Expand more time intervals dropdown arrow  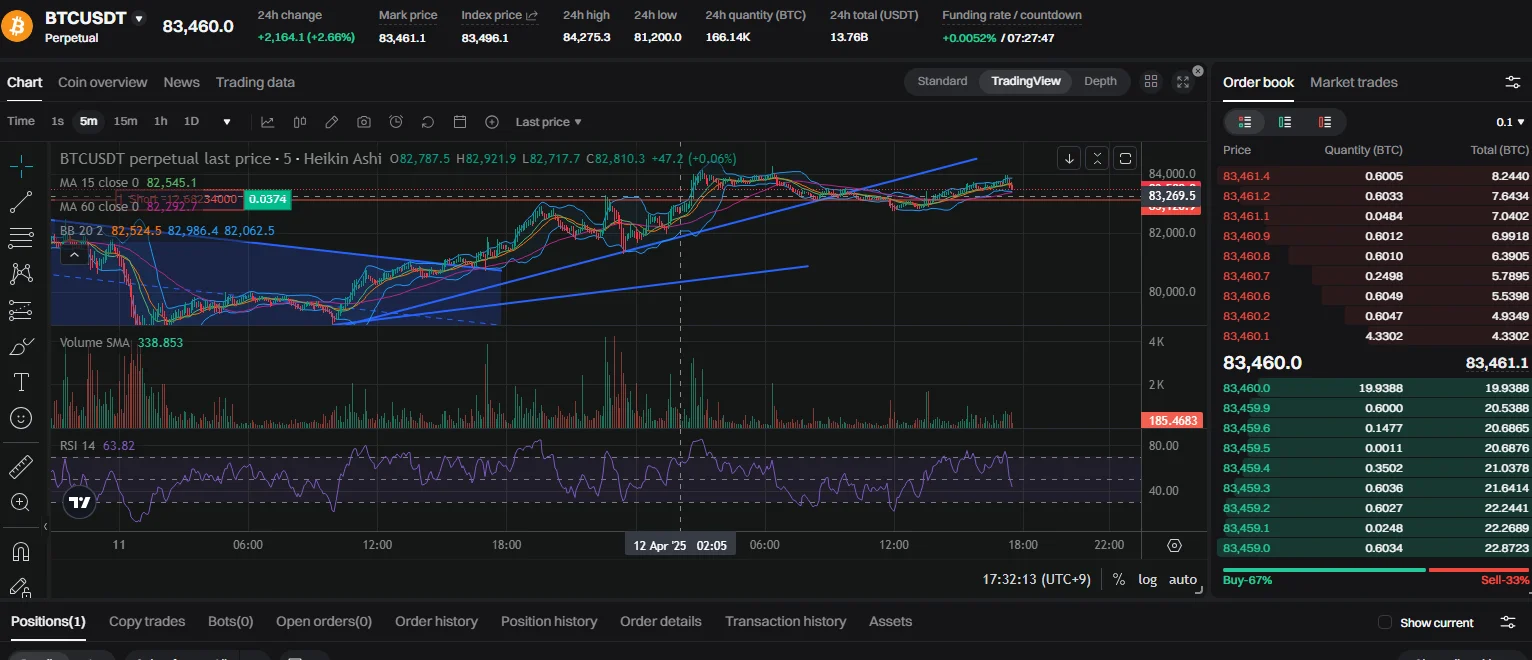coord(227,122)
